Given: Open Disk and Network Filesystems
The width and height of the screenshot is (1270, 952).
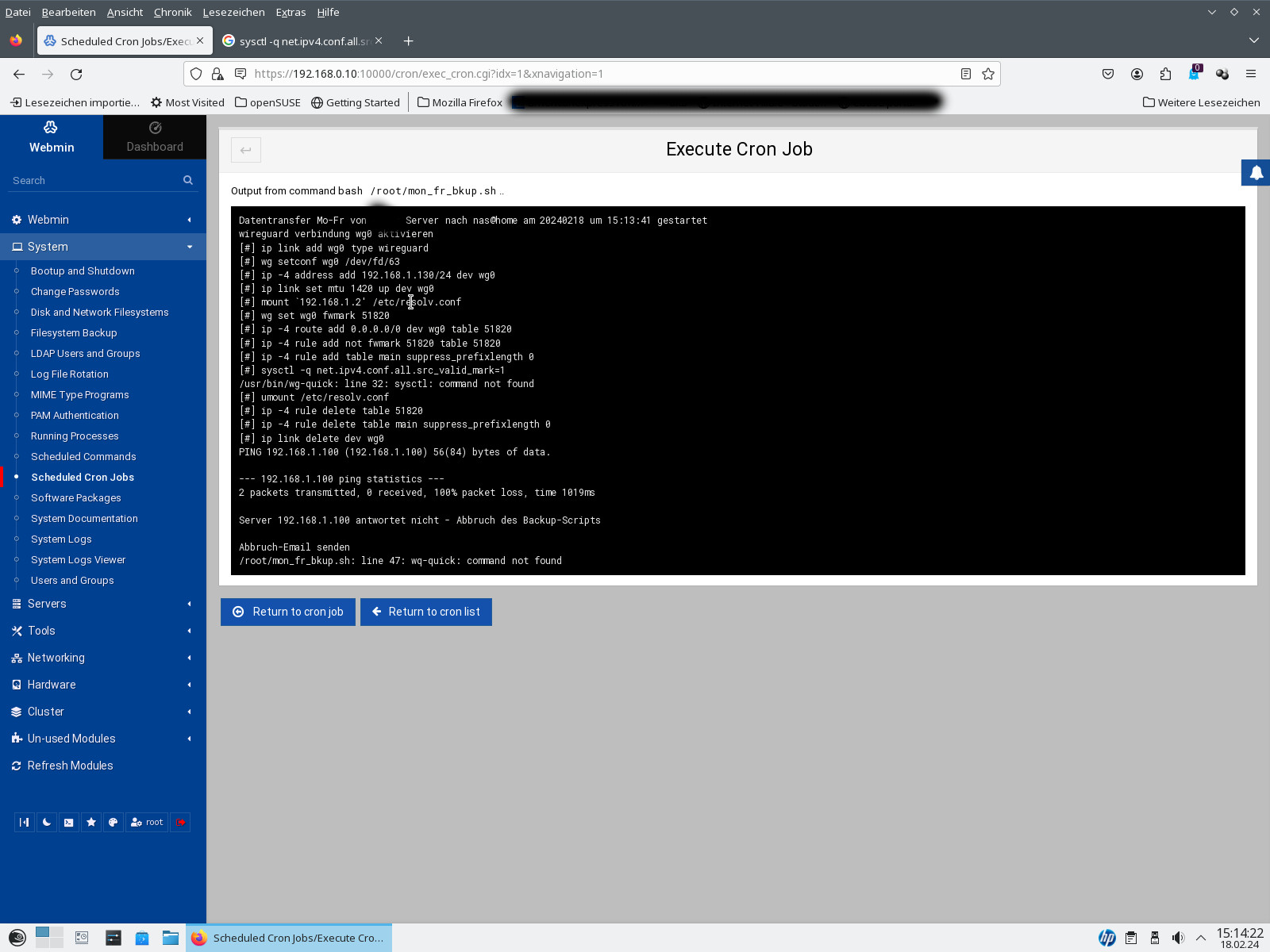Looking at the screenshot, I should click(x=99, y=312).
